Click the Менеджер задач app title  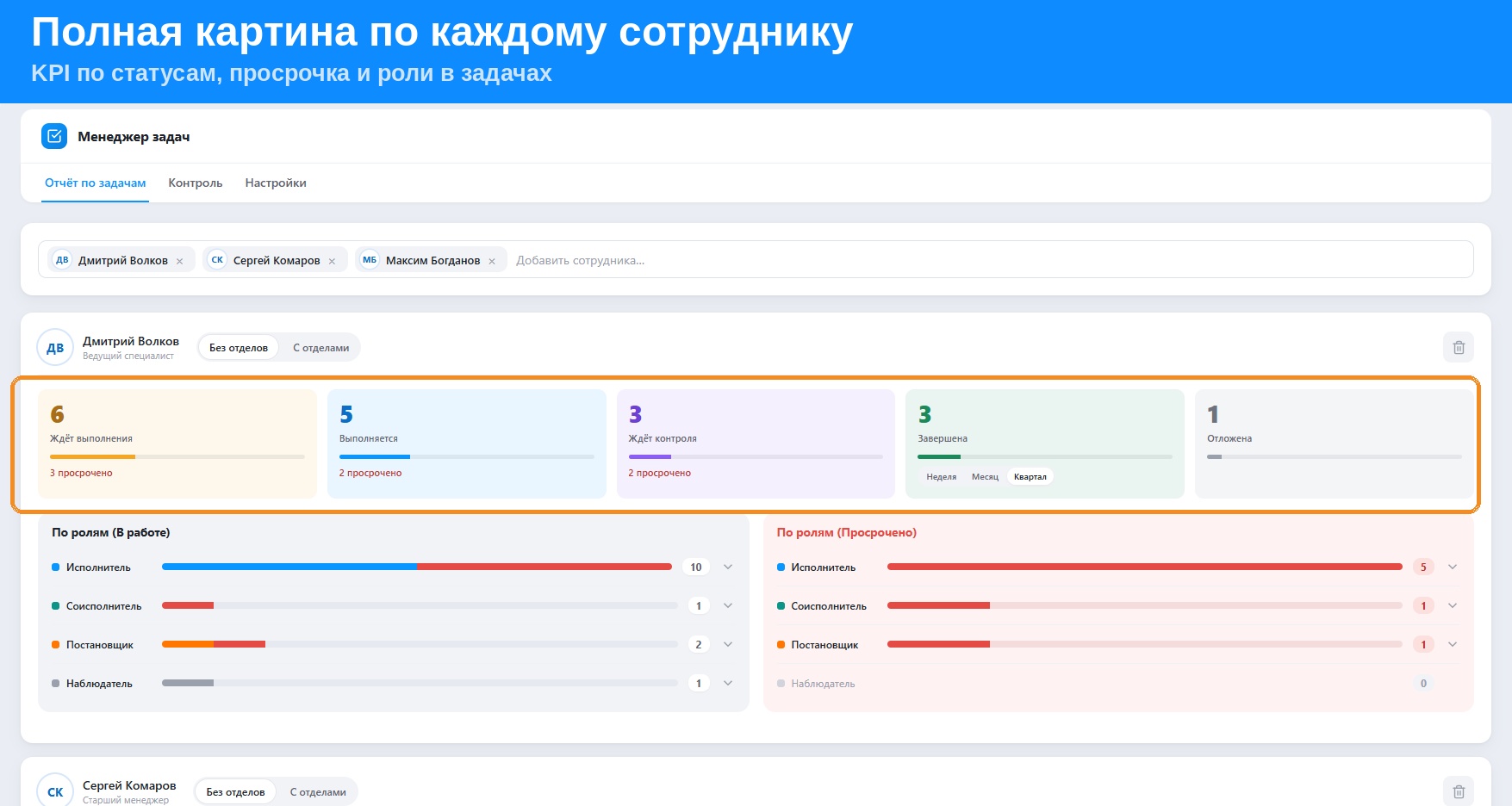(x=134, y=136)
